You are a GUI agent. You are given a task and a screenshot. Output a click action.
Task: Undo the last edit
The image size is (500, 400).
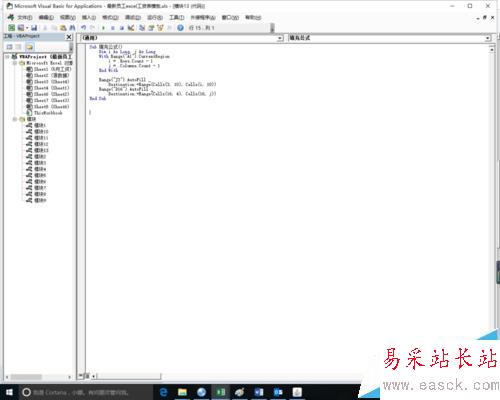pos(84,28)
